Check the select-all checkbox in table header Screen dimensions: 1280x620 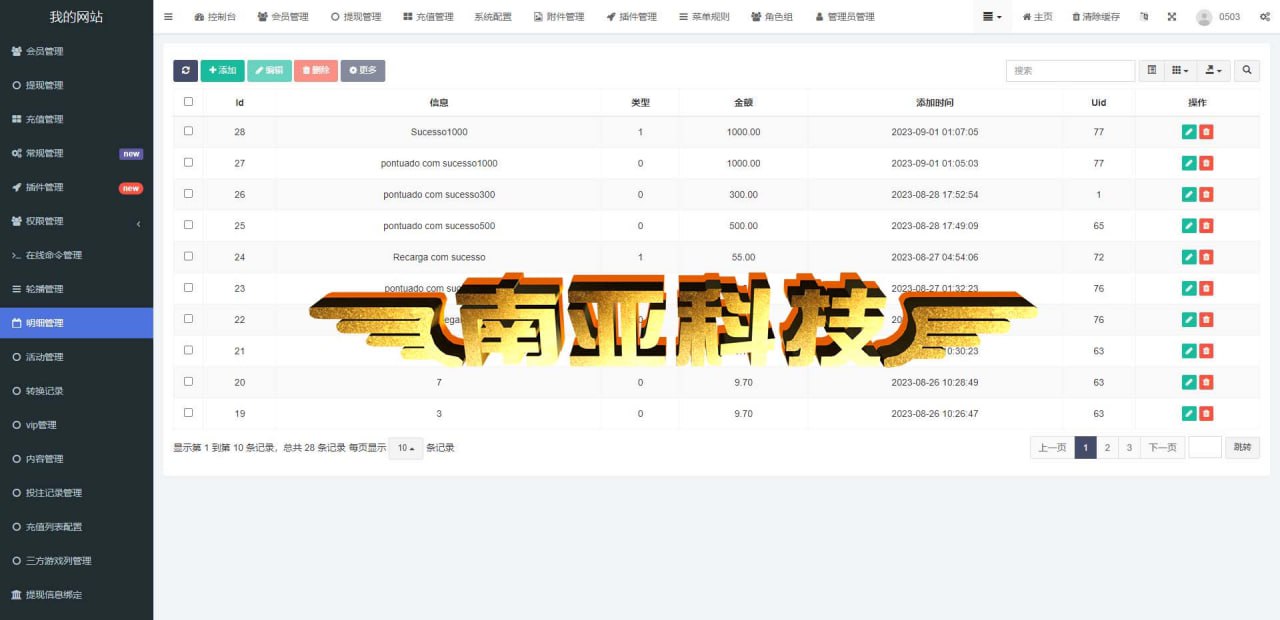(188, 102)
